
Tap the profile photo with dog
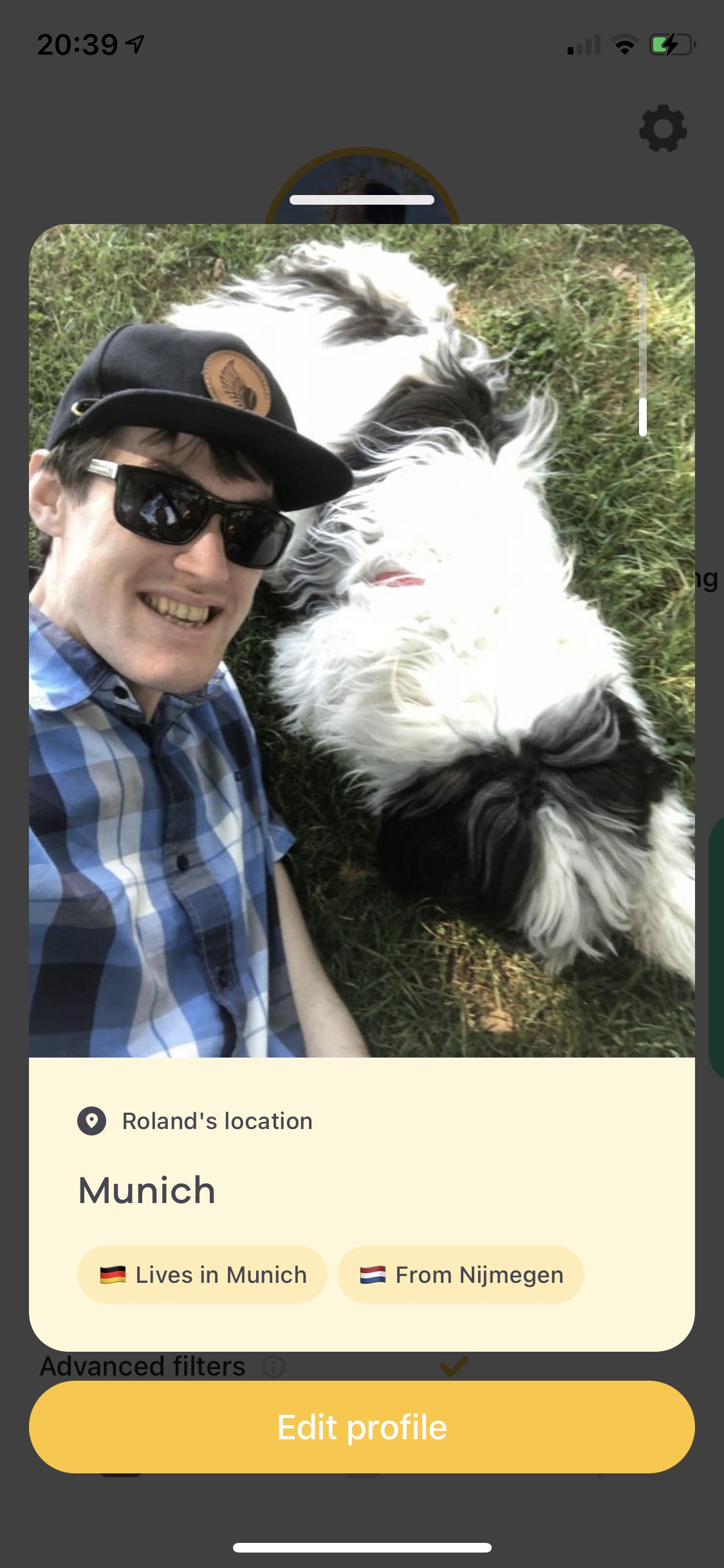[362, 640]
